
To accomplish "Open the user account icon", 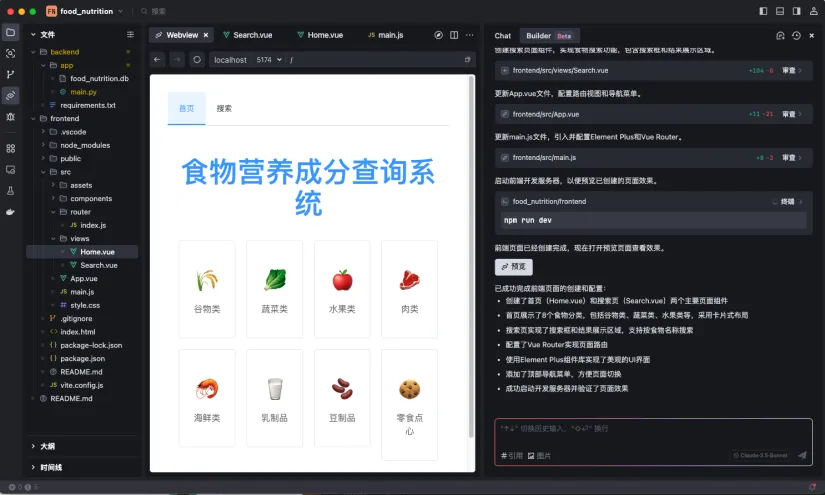I will click(x=813, y=11).
